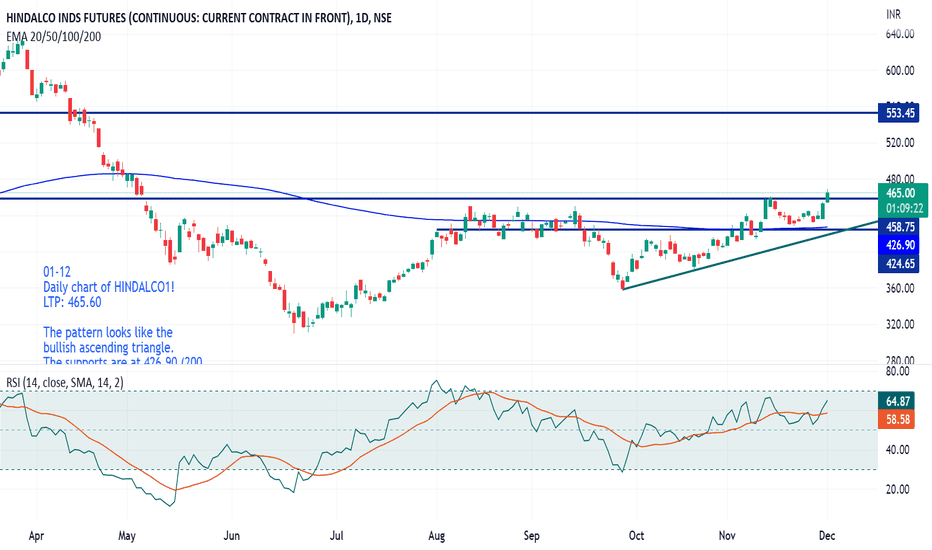Click the INR currency label
Viewport: 932px width, 550px height.
click(893, 14)
